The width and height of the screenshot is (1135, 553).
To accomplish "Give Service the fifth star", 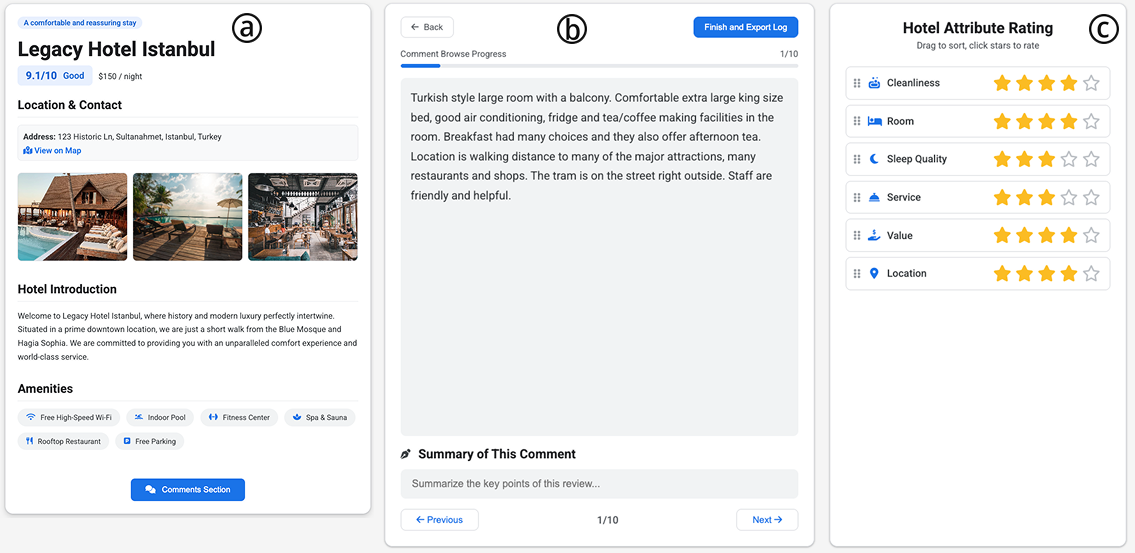I will [1091, 197].
